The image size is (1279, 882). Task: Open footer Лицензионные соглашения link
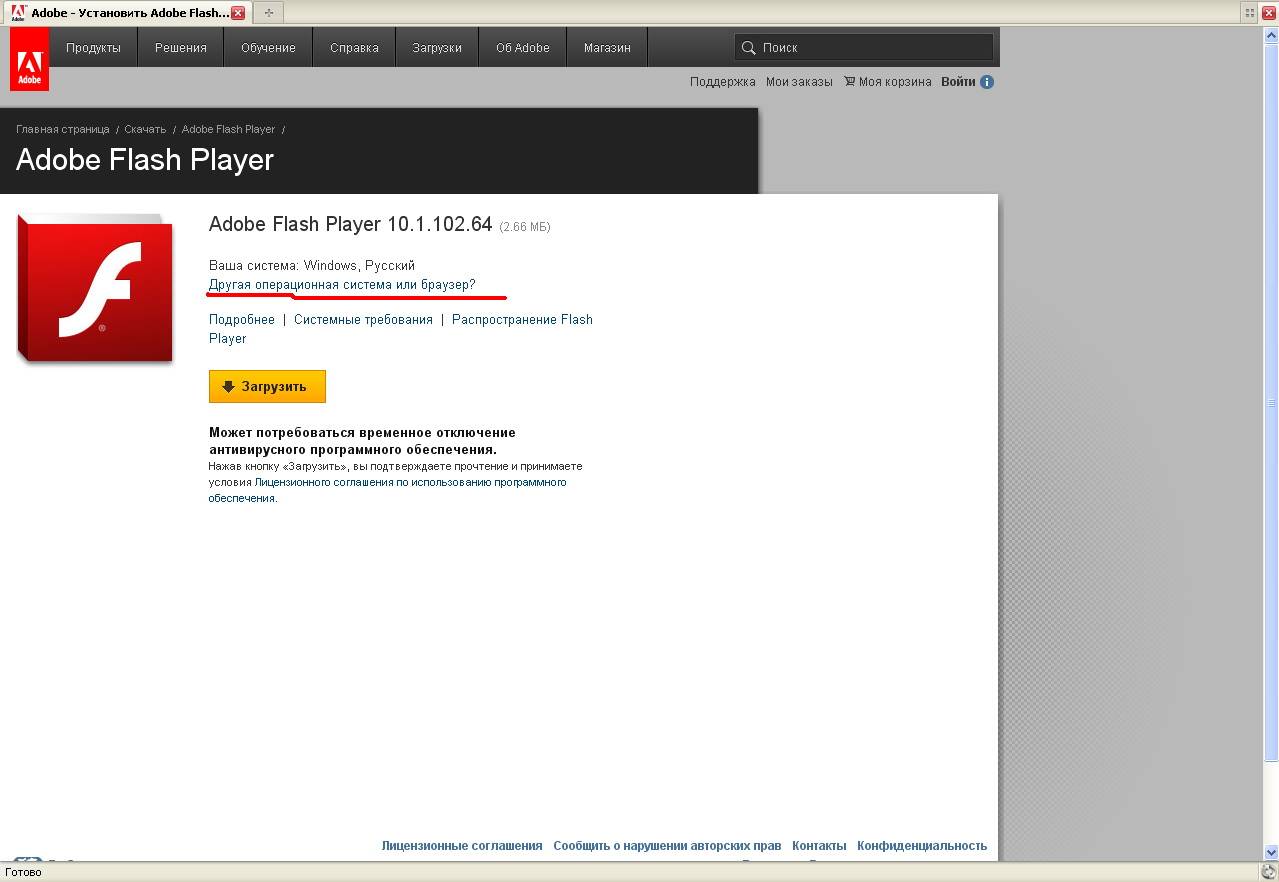[x=462, y=846]
